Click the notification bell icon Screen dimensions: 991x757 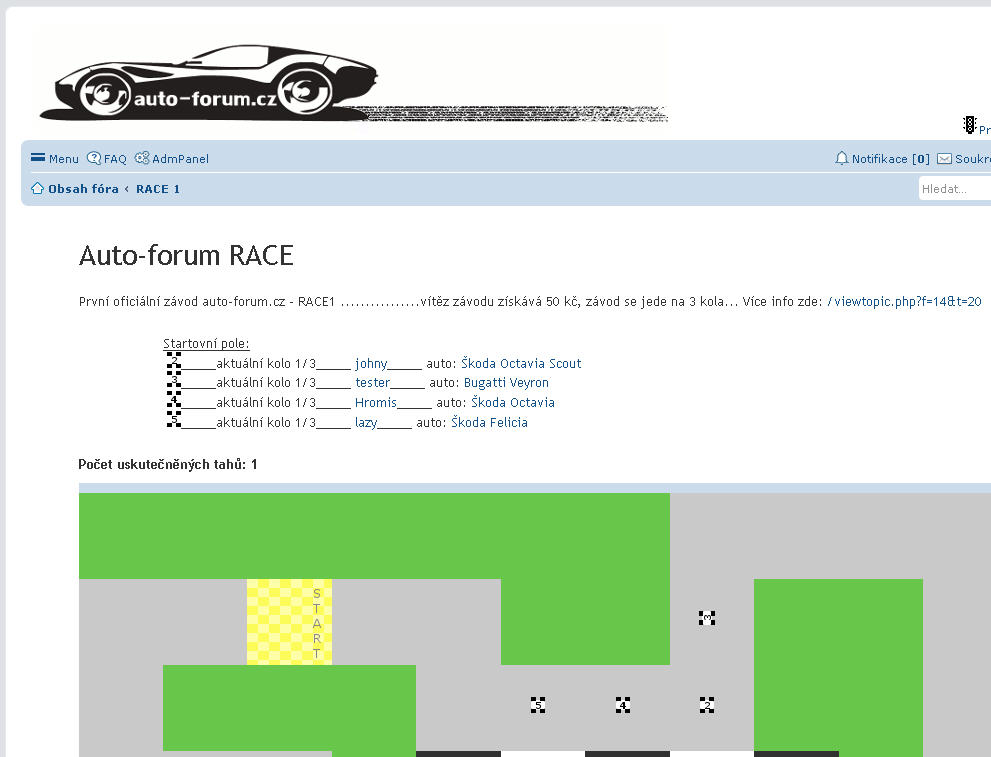(x=841, y=158)
